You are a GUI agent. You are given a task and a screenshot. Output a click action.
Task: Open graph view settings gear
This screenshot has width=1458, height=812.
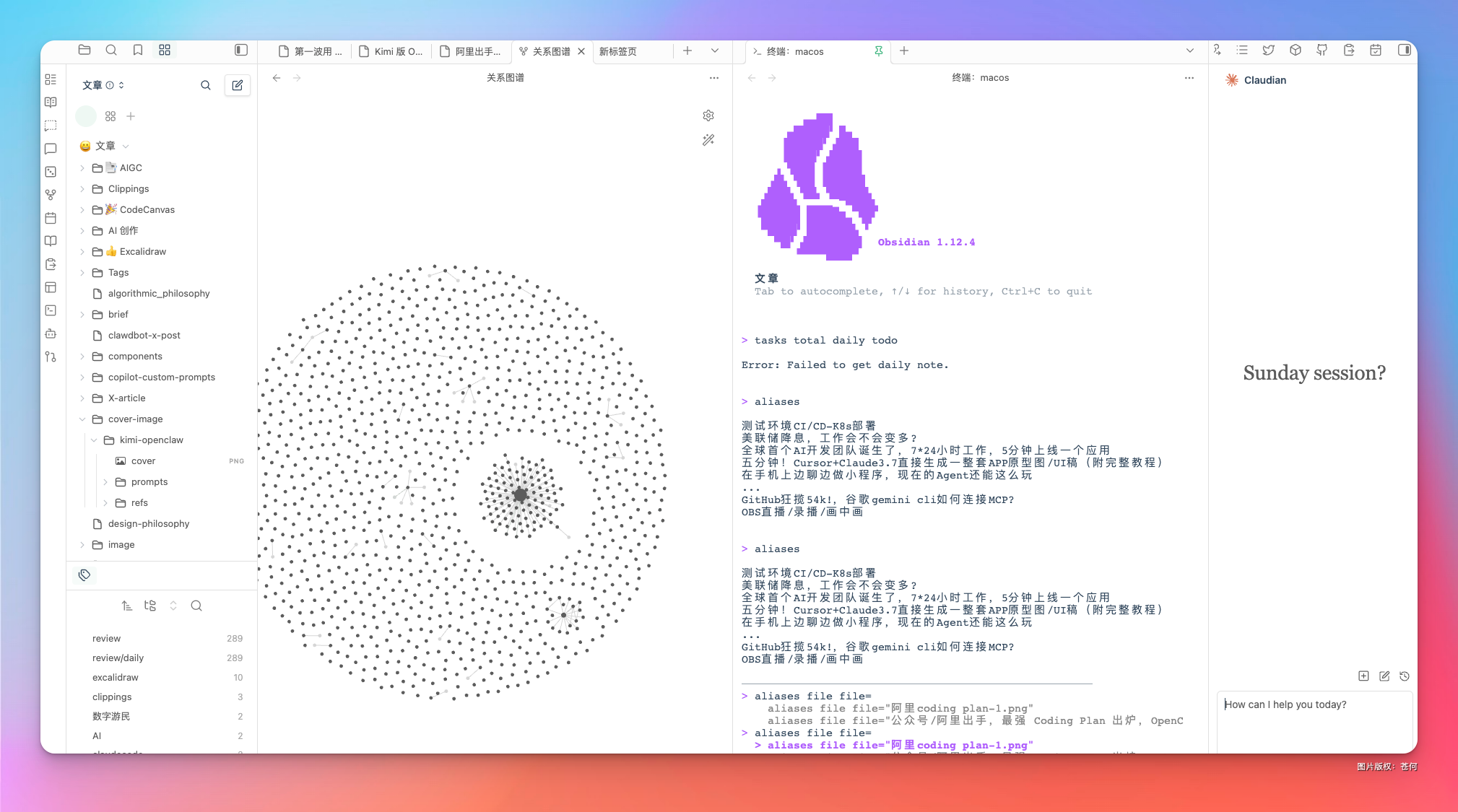[x=708, y=115]
